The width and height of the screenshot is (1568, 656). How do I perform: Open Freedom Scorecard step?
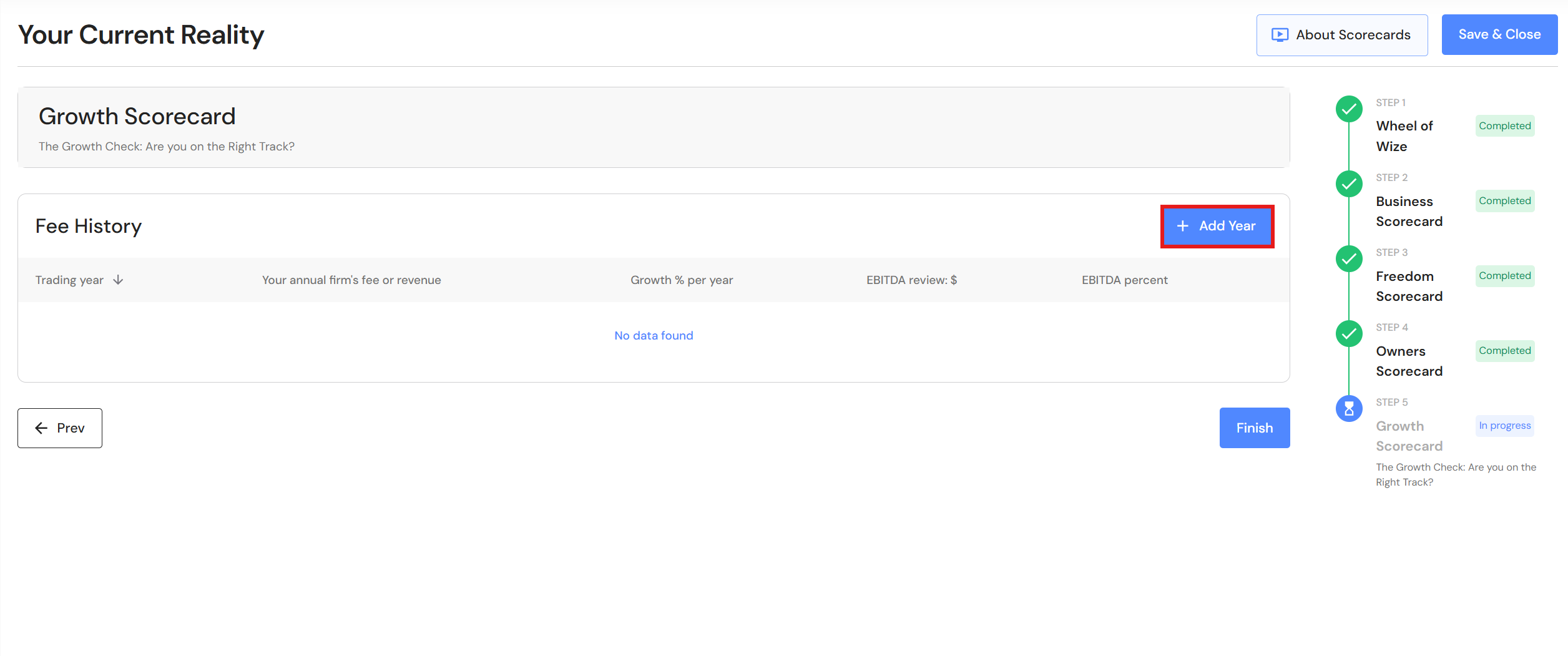1409,286
